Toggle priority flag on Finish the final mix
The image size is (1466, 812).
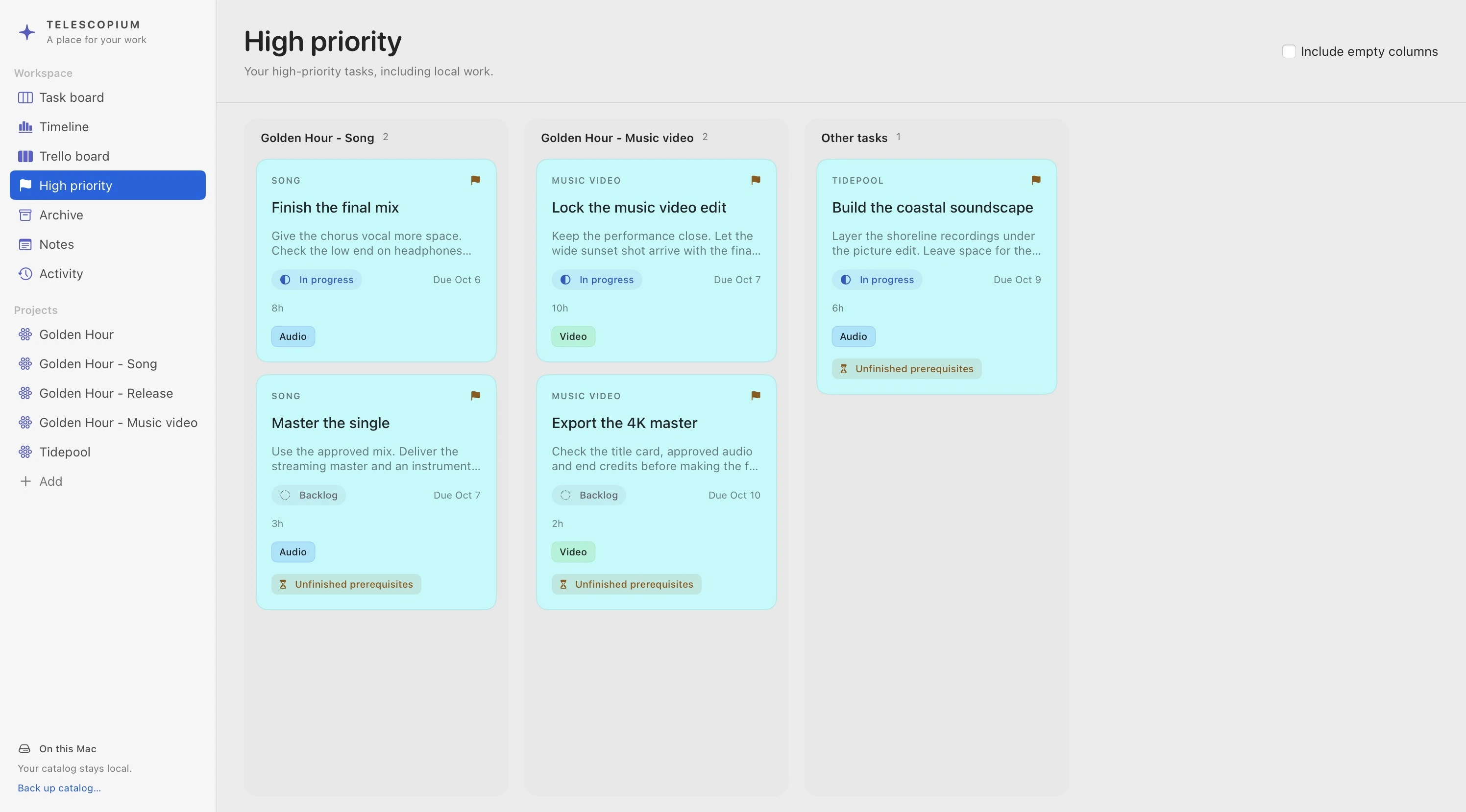coord(475,180)
